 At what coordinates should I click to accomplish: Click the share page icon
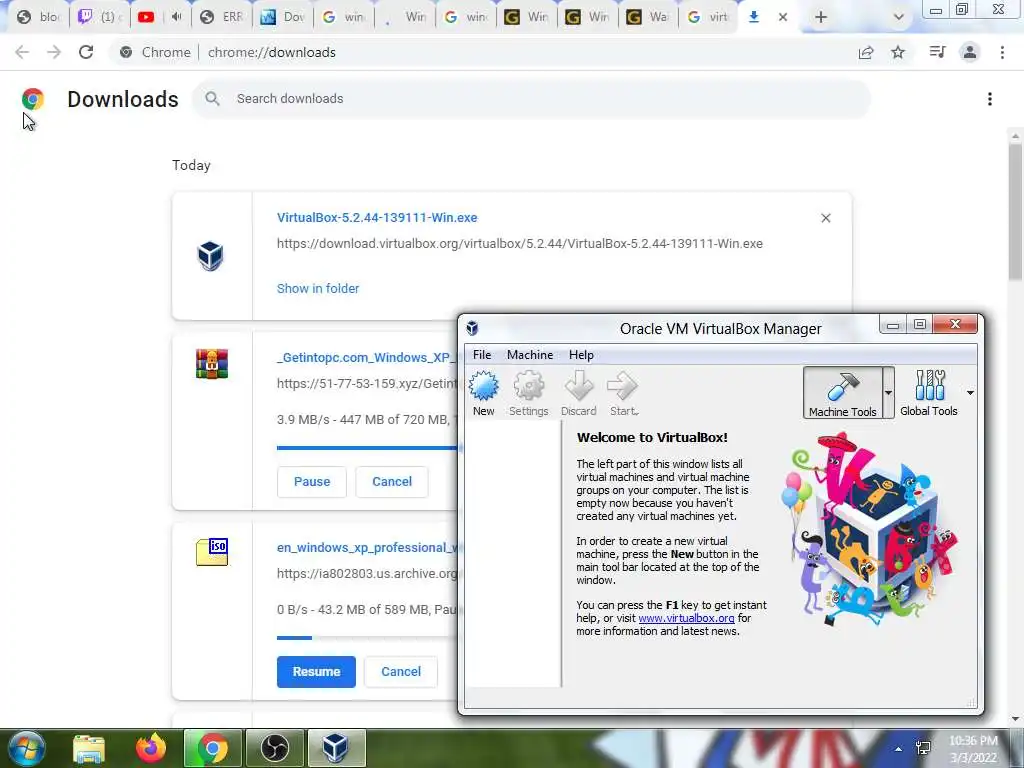[866, 52]
